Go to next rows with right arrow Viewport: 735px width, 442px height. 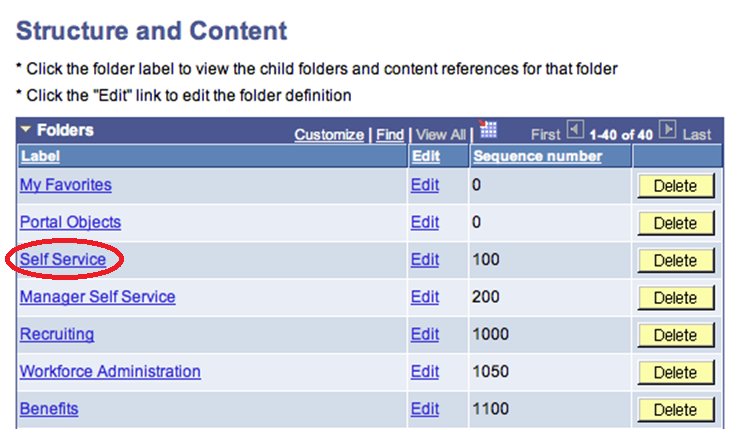pyautogui.click(x=668, y=131)
